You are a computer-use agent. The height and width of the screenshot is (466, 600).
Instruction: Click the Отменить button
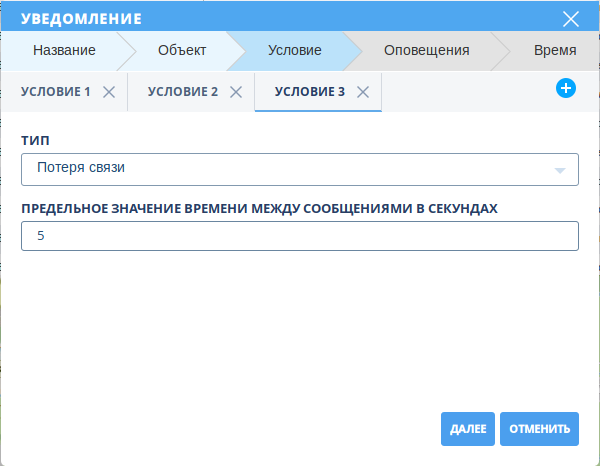(539, 429)
